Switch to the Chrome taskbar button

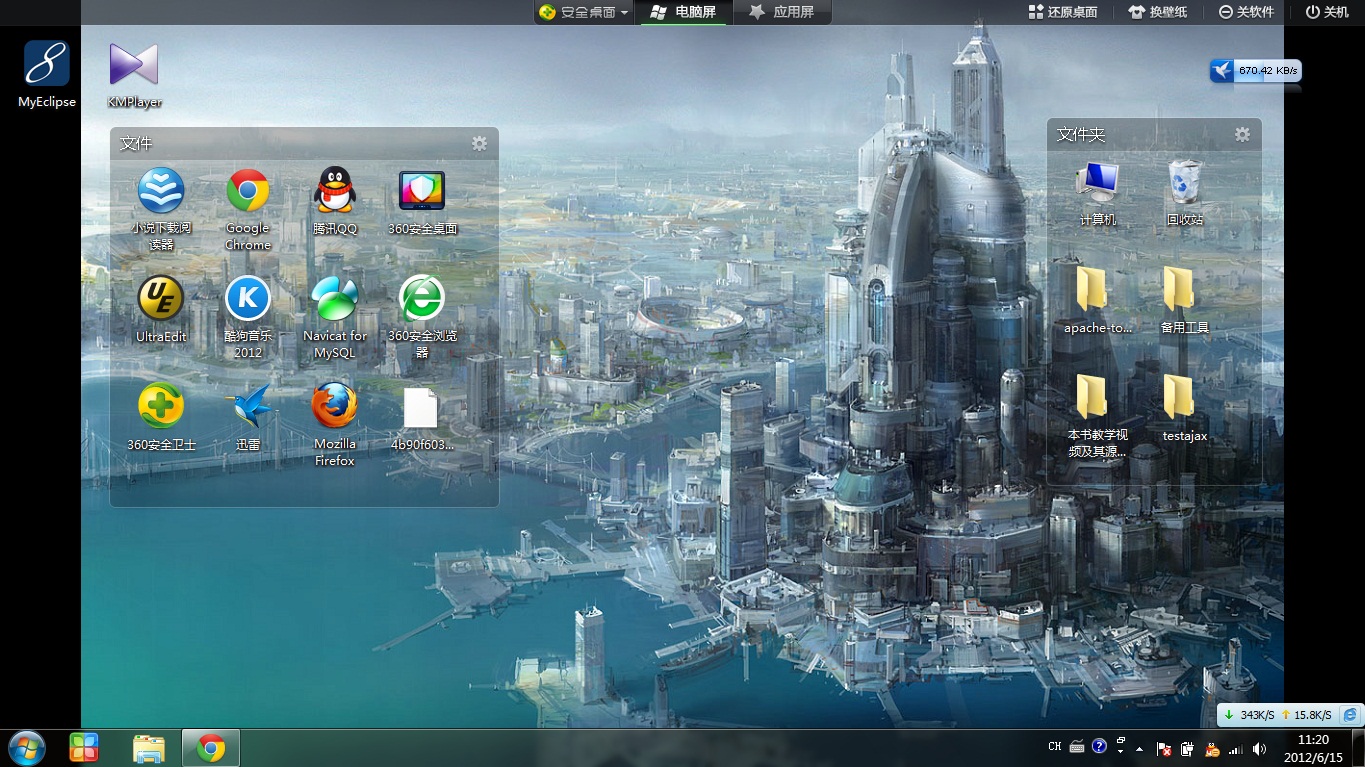tap(211, 748)
